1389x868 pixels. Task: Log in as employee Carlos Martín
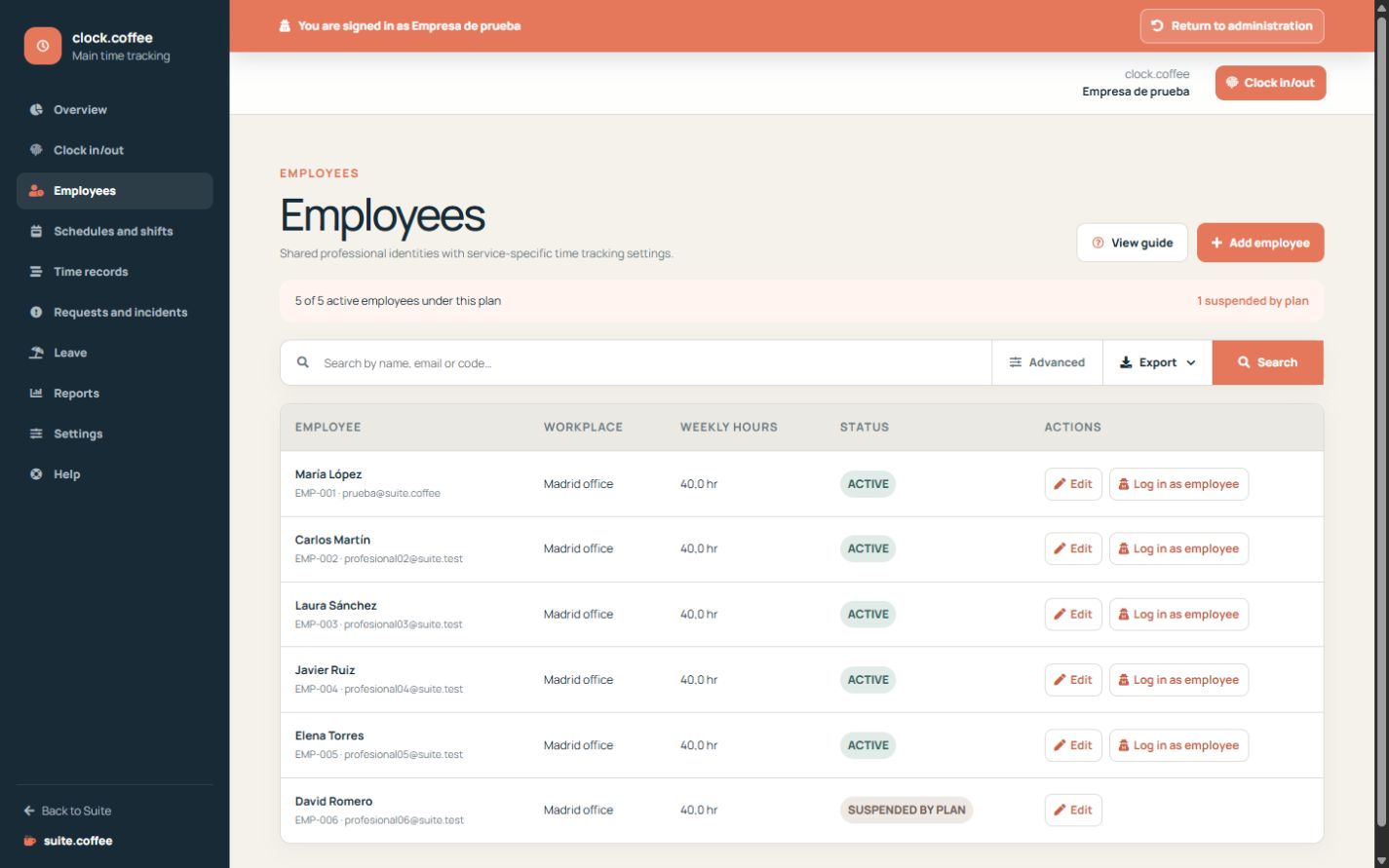tap(1178, 548)
